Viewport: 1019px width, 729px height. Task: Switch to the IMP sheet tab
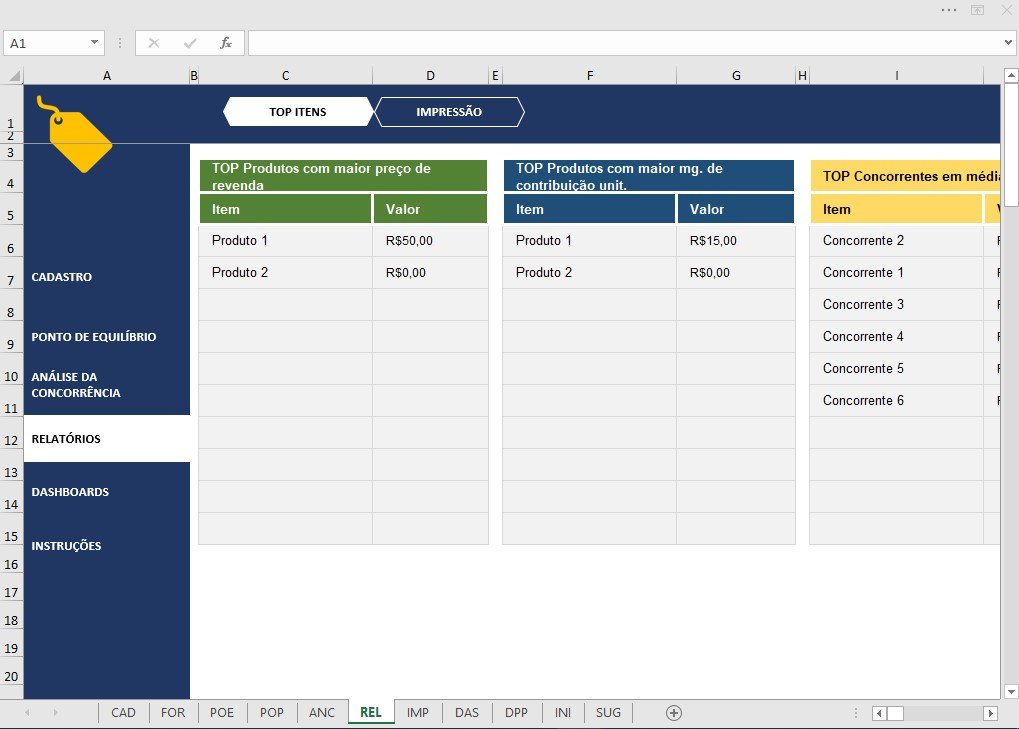(418, 713)
